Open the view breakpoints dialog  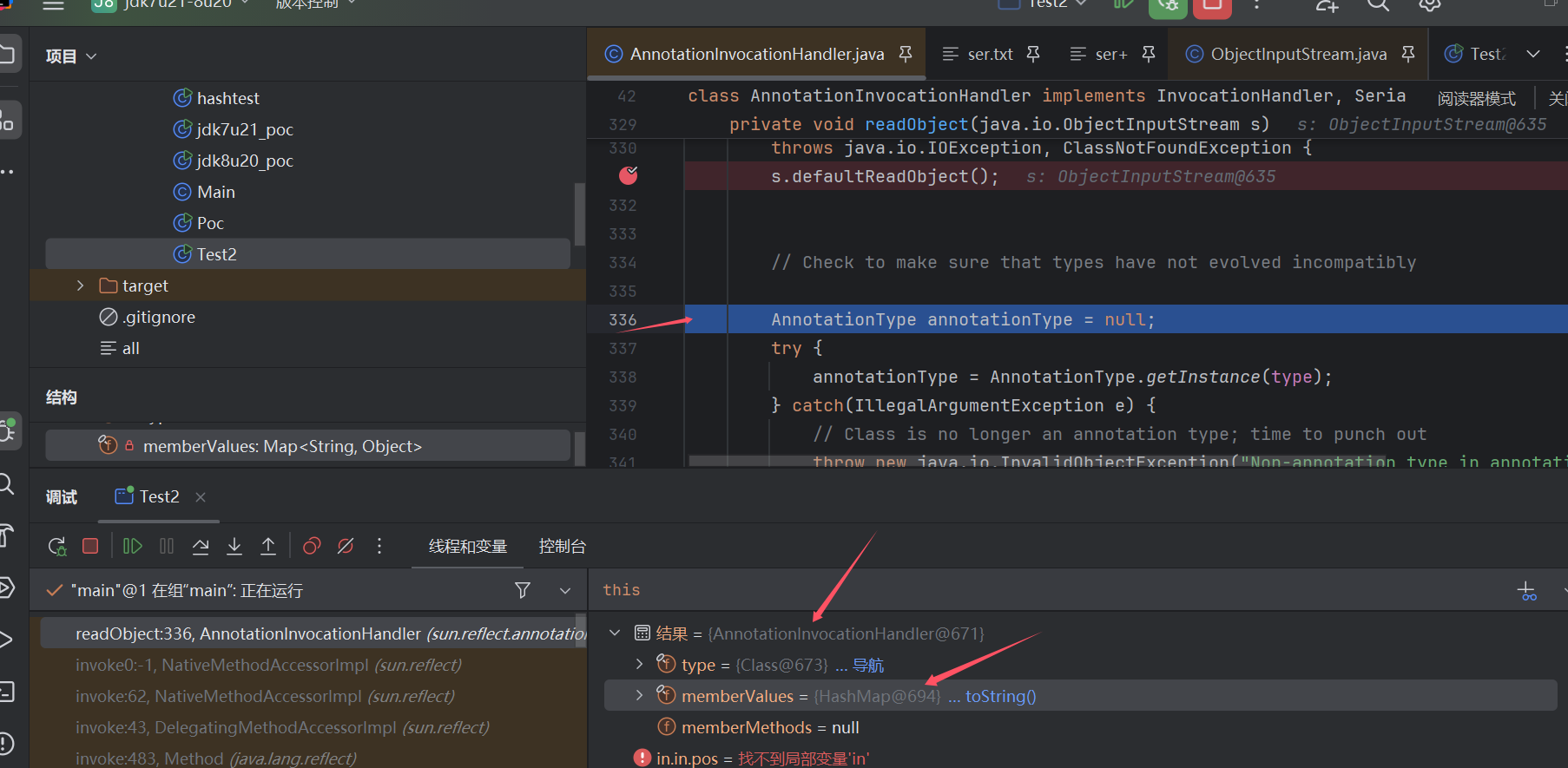(x=312, y=546)
